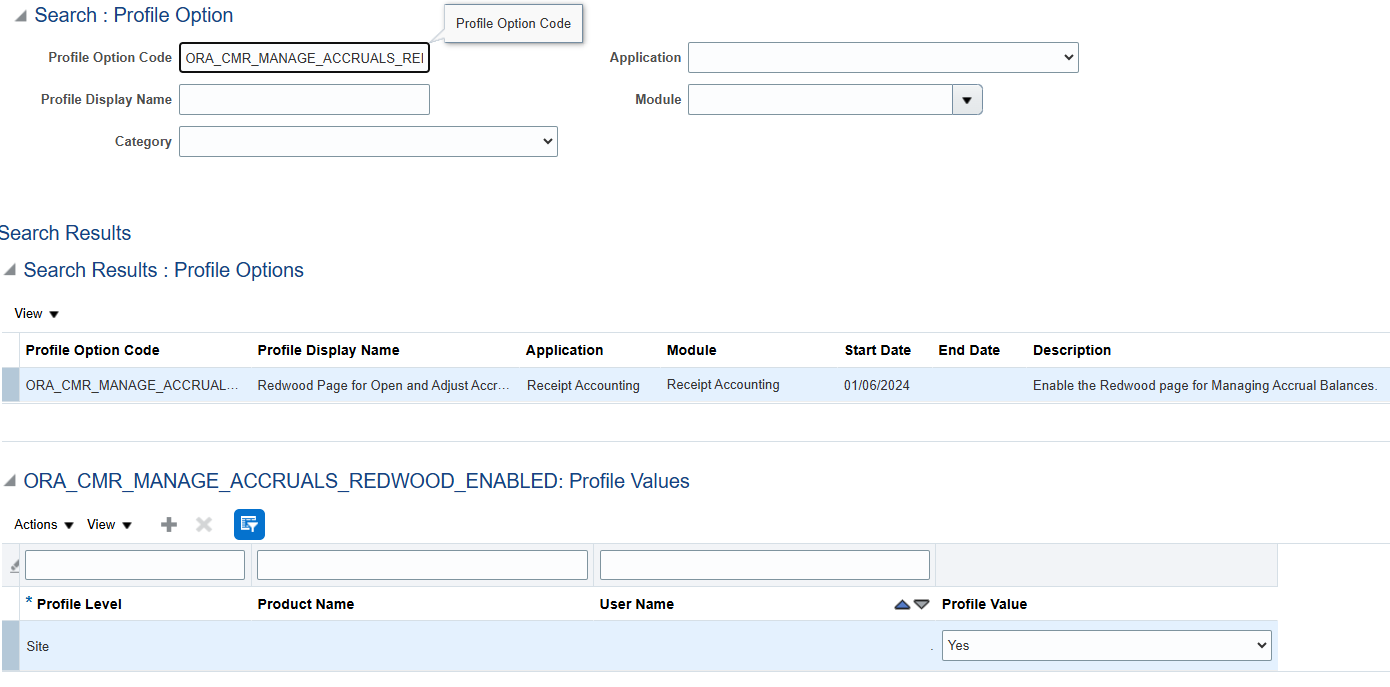Image resolution: width=1390 pixels, height=687 pixels.
Task: Click the Description column header
Action: 1072,350
